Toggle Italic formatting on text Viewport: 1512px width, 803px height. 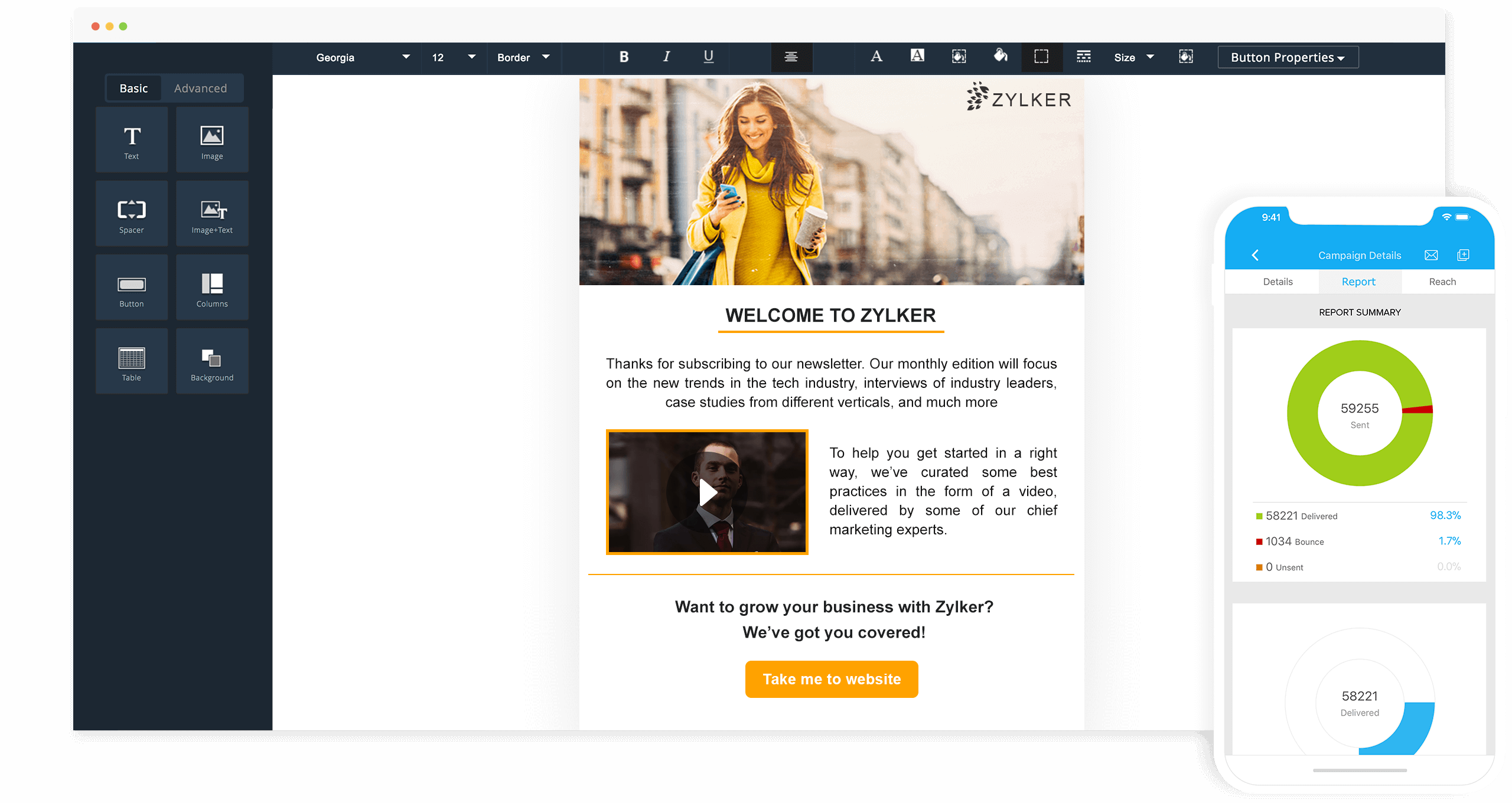(664, 57)
